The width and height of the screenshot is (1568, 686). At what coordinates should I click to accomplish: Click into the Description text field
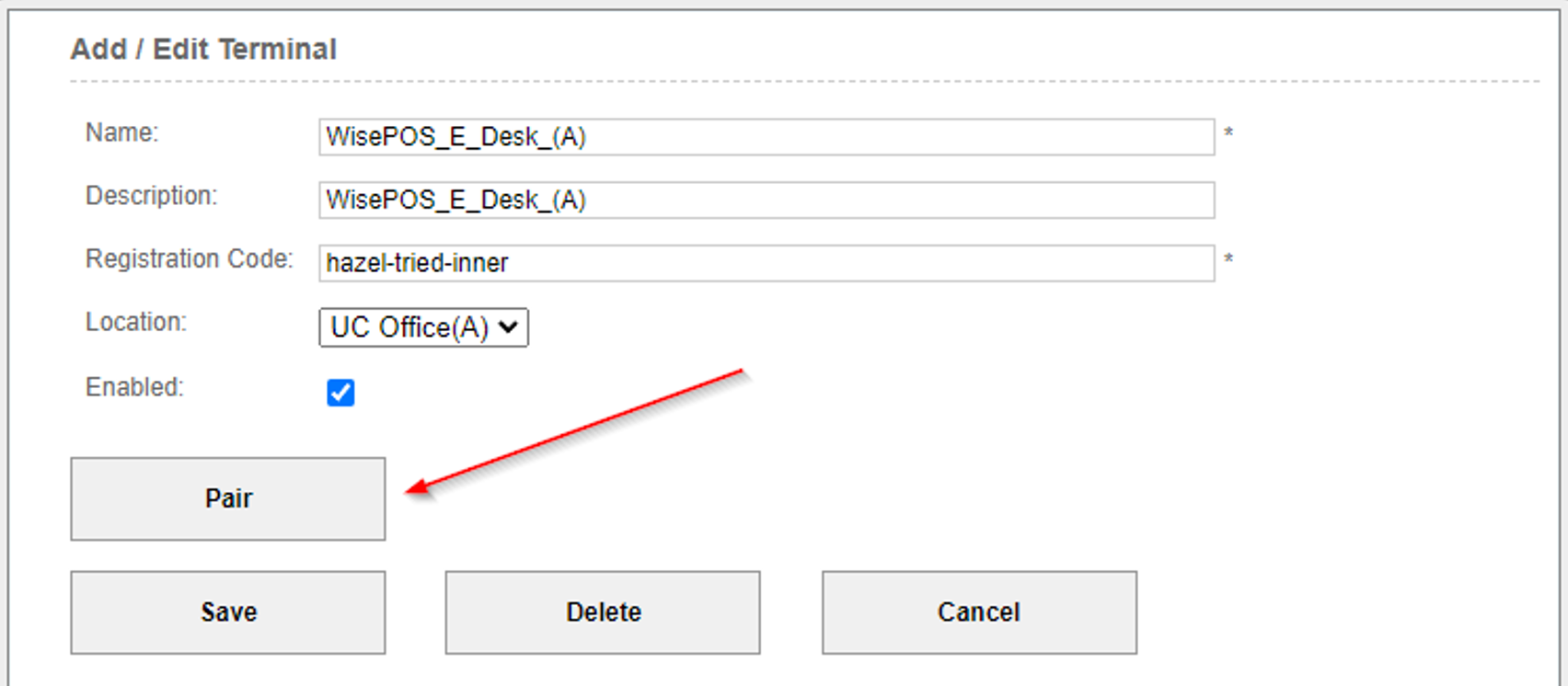click(767, 200)
